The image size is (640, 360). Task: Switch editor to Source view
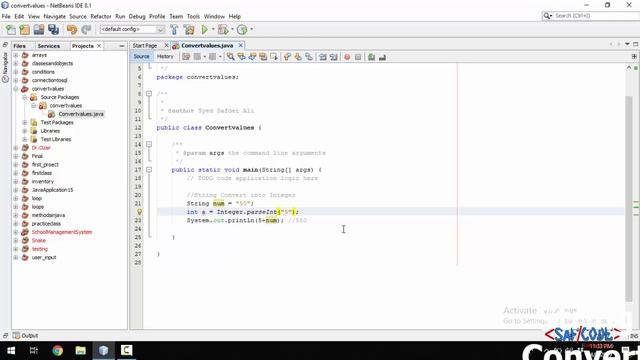pyautogui.click(x=141, y=57)
